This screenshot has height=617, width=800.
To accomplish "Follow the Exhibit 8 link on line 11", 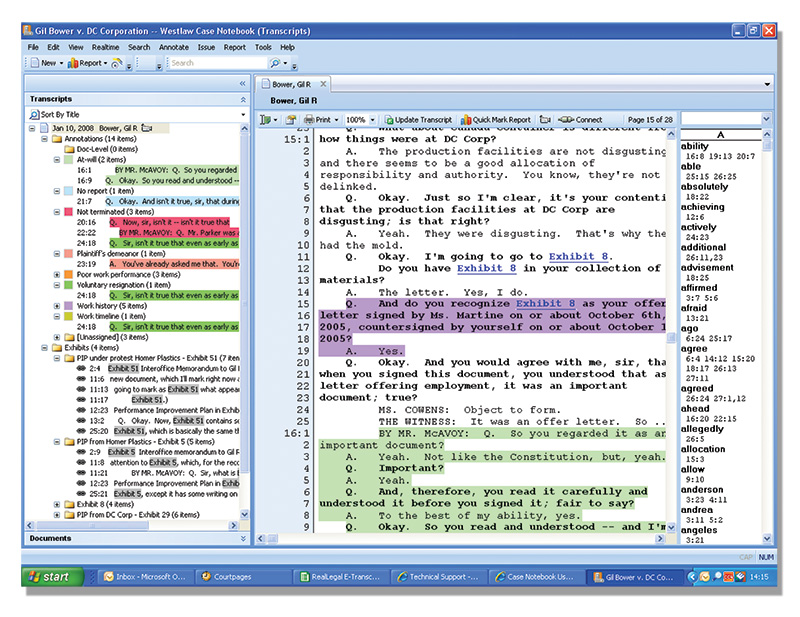I will click(579, 257).
